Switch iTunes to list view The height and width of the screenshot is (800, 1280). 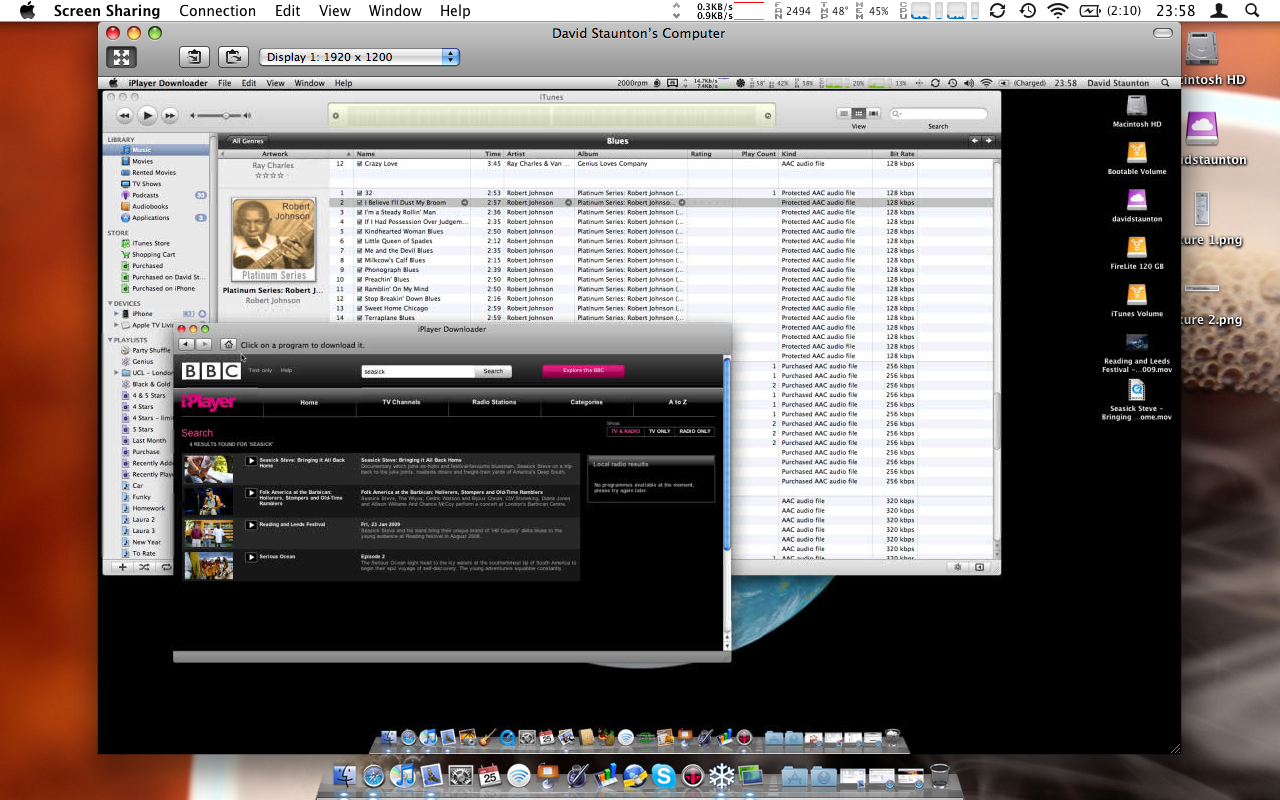845,114
